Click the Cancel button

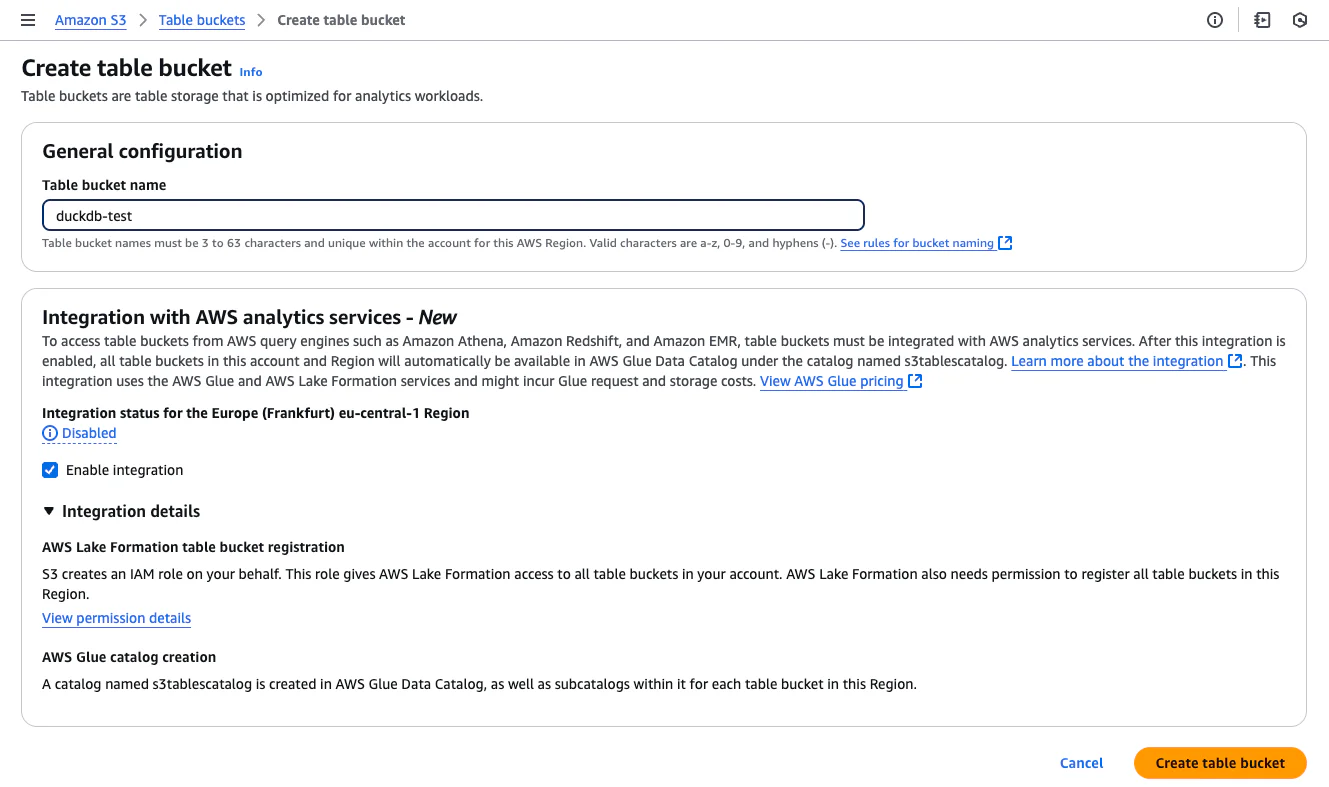click(1081, 763)
